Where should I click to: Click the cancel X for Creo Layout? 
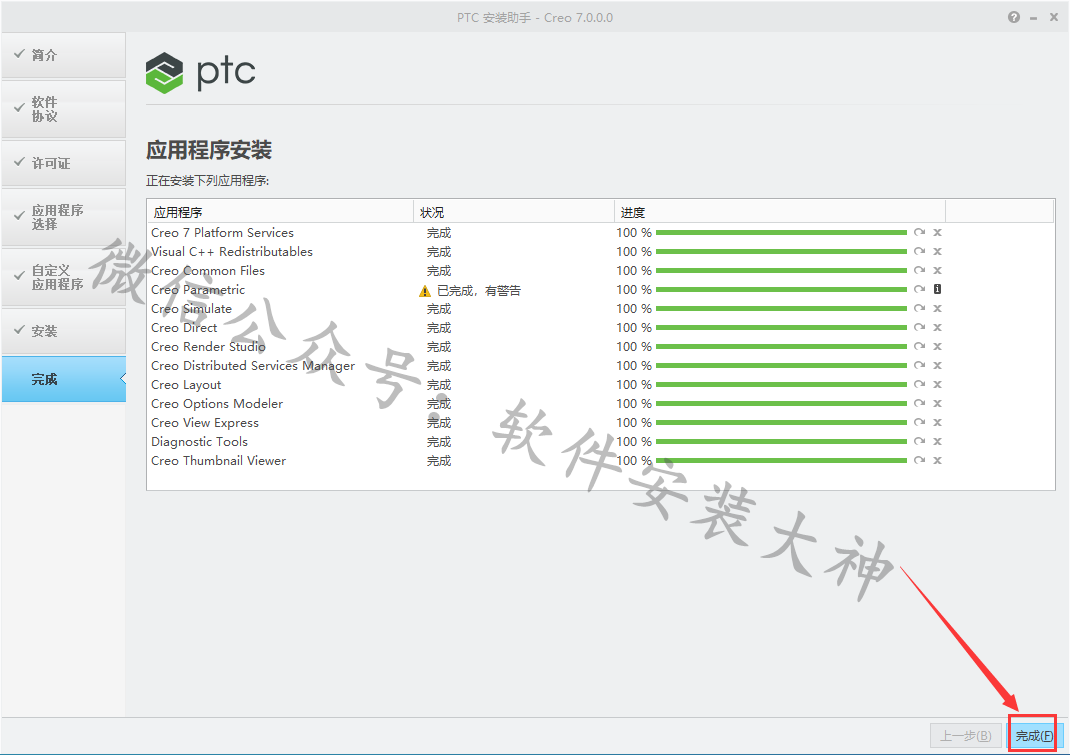click(938, 384)
